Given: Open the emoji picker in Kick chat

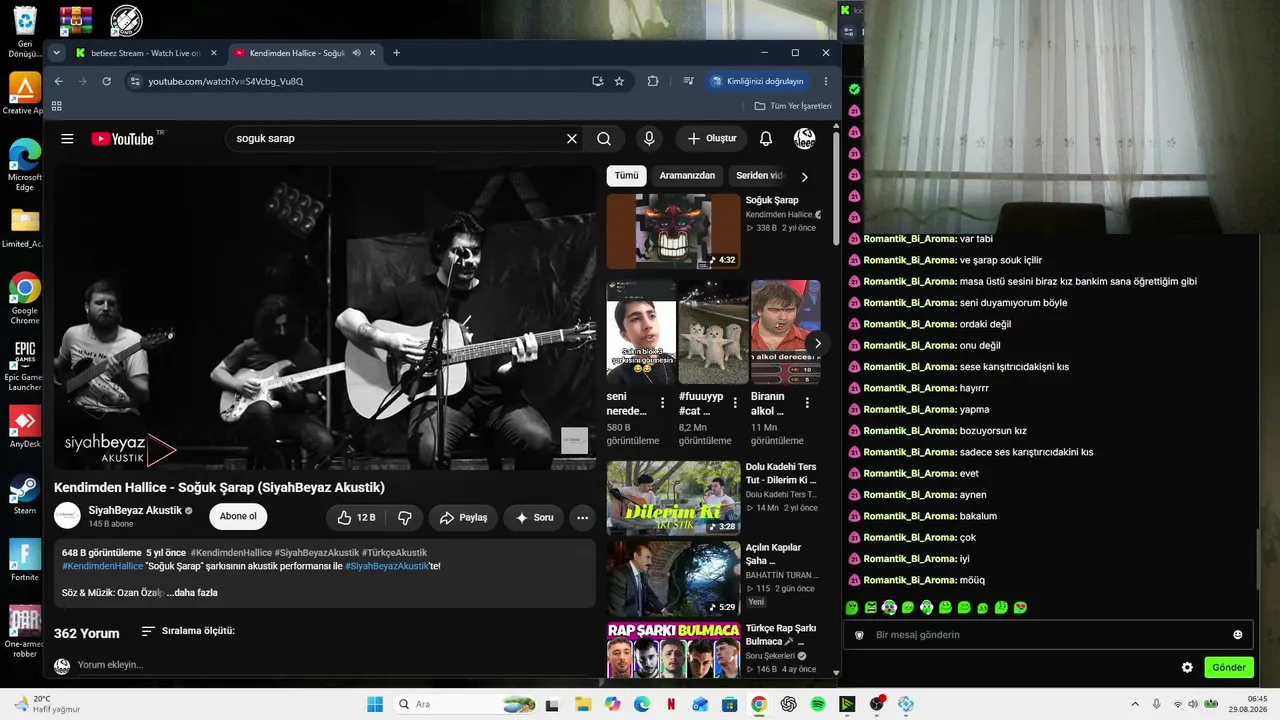Looking at the screenshot, I should click(1238, 635).
